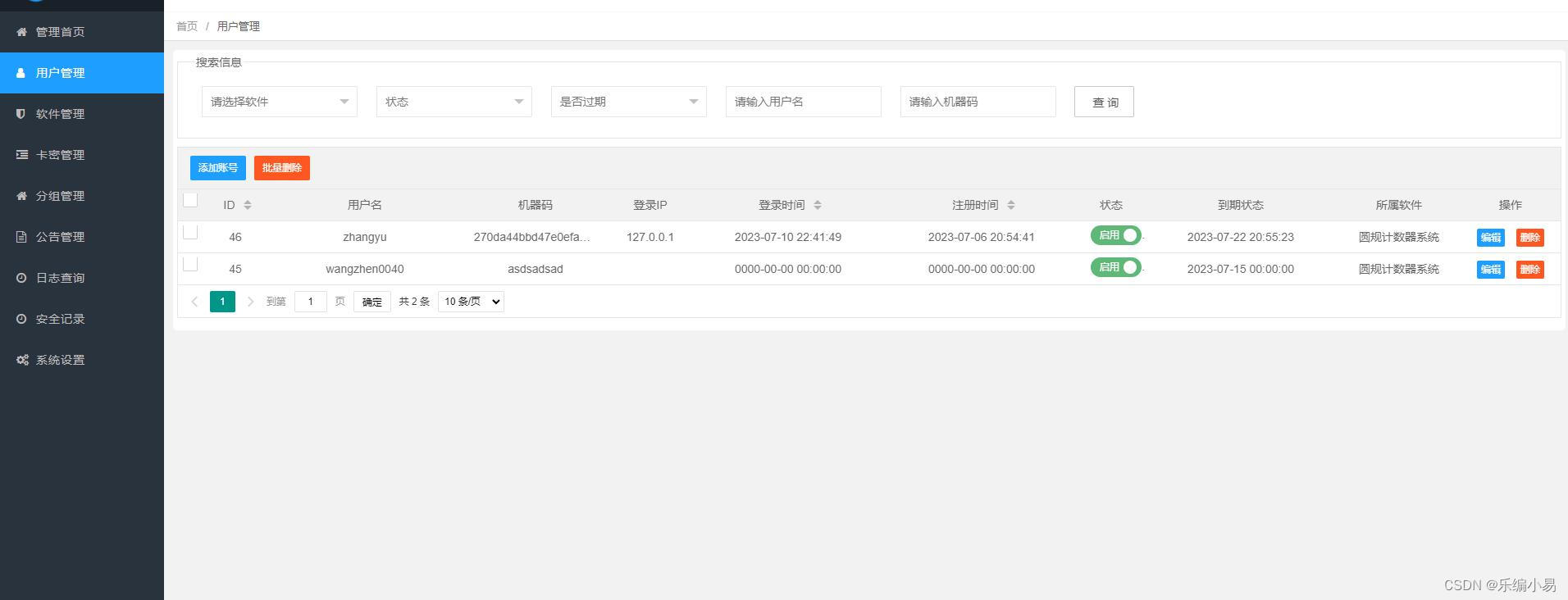Open the 10条/页 page size selector

tap(471, 302)
